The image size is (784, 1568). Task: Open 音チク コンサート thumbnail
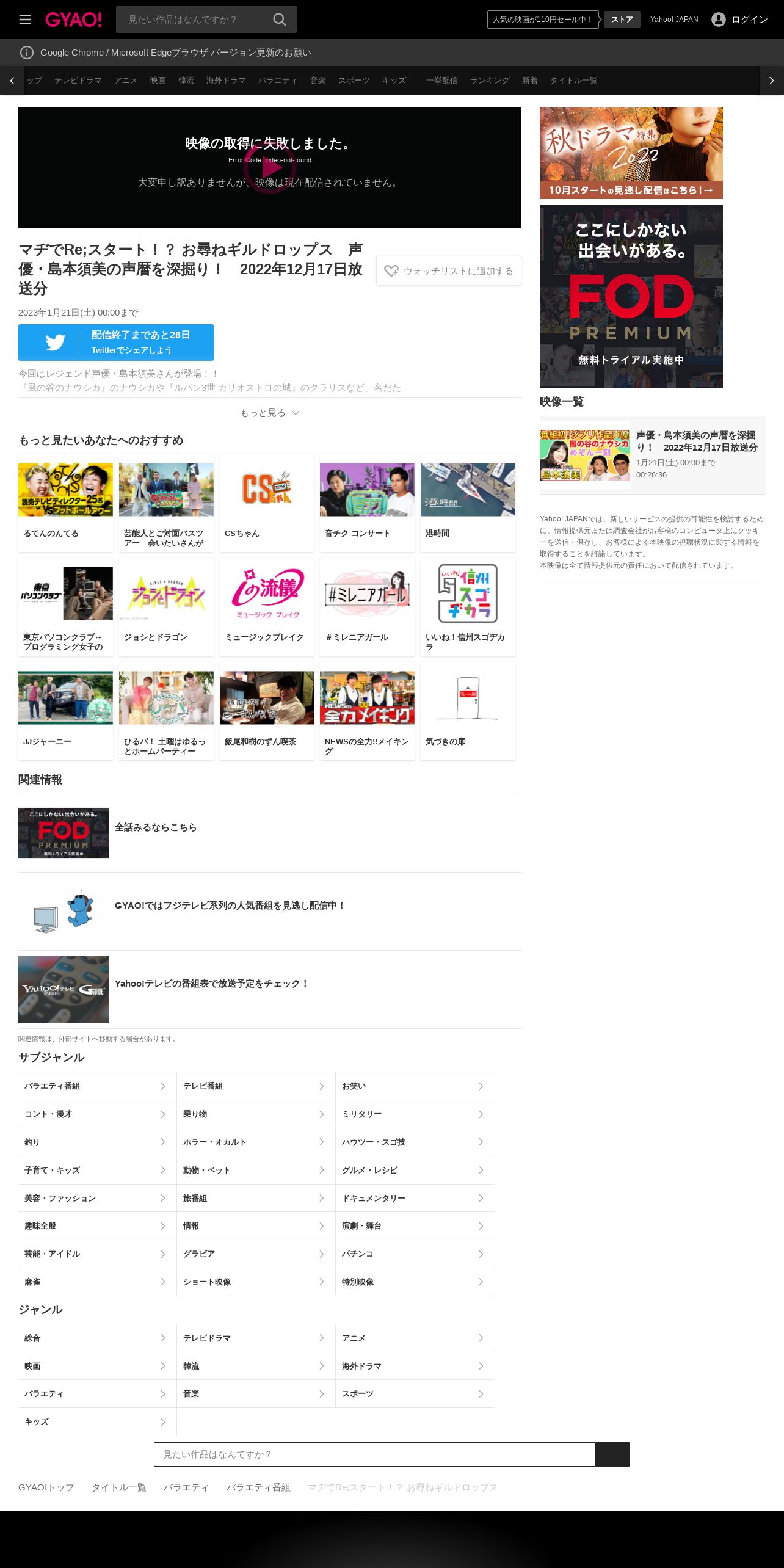367,490
